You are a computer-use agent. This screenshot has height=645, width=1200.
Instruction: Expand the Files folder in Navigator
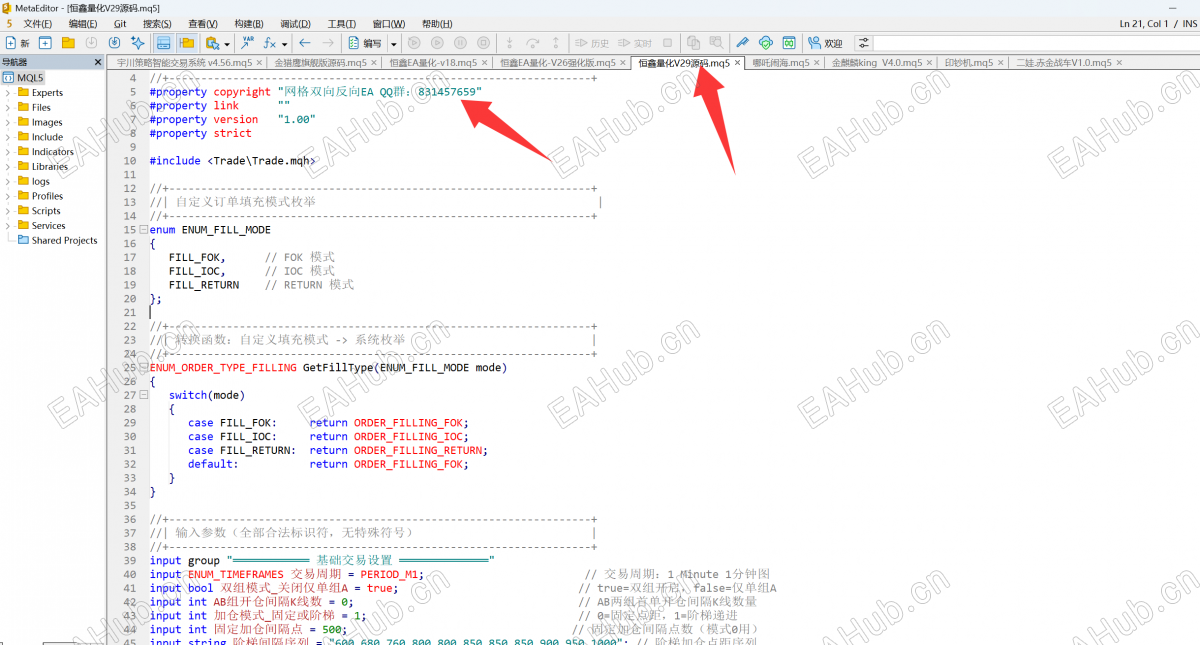pos(8,107)
